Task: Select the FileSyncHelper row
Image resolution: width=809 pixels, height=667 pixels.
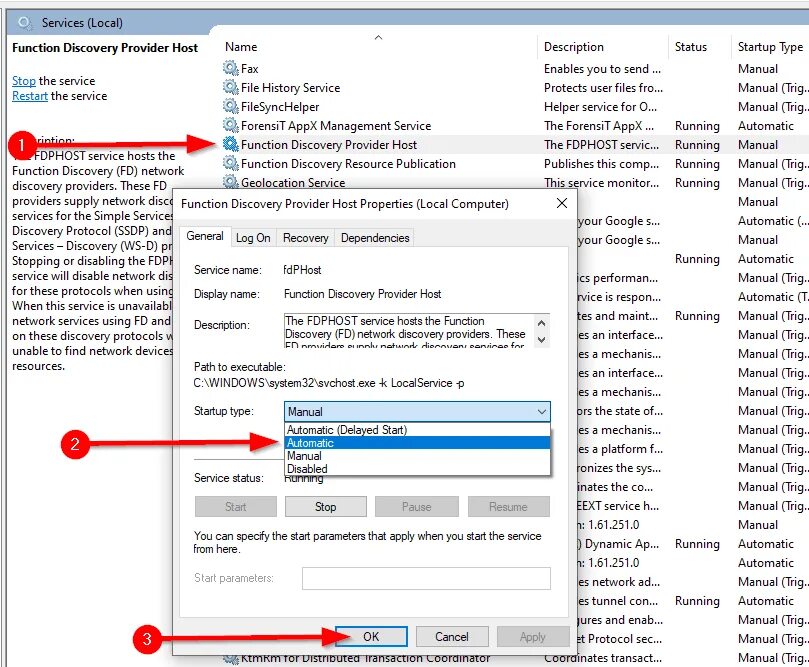Action: [280, 107]
